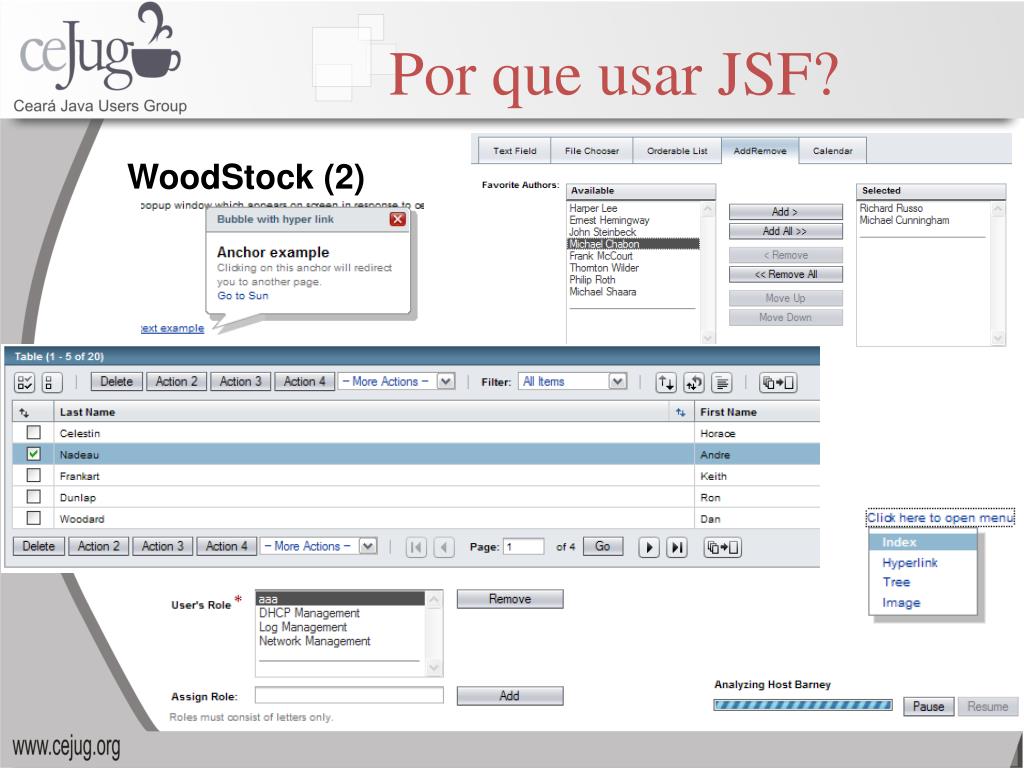
Task: Select Michael Chabon in Available list
Action: tap(633, 244)
